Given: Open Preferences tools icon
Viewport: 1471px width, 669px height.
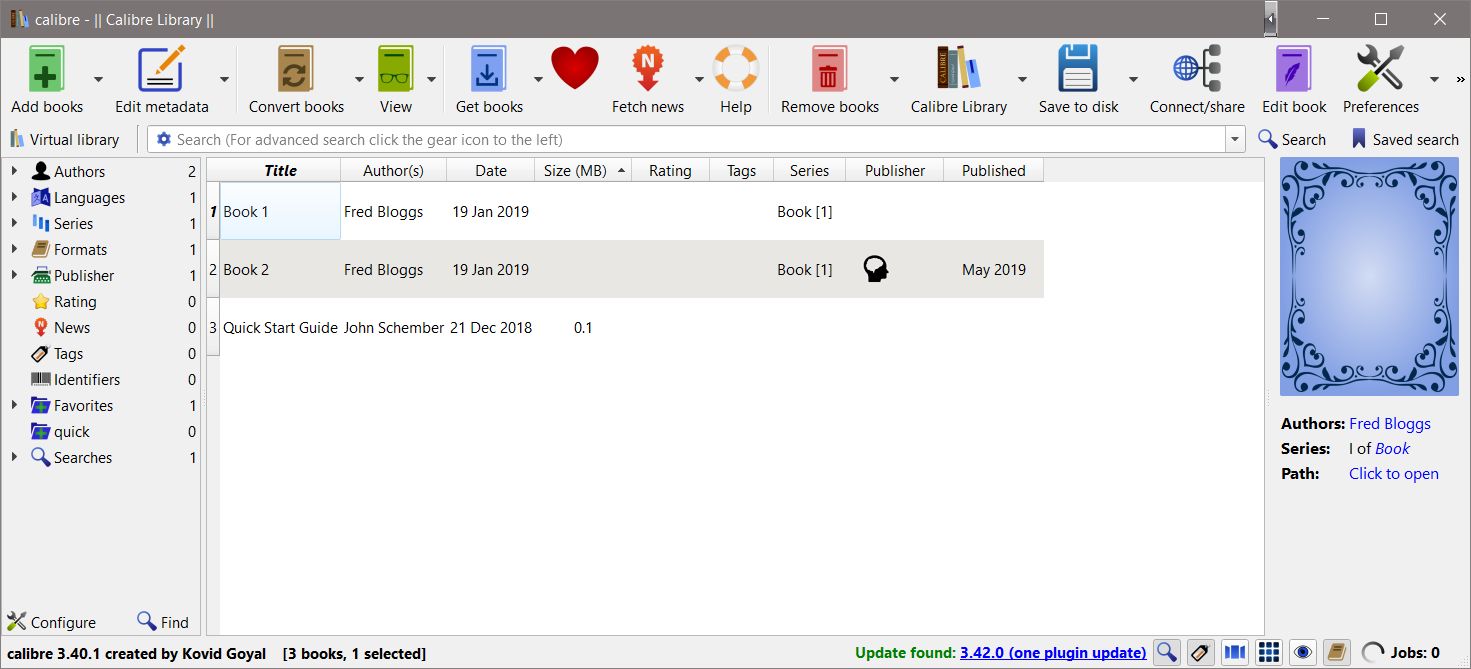Looking at the screenshot, I should click(1380, 69).
